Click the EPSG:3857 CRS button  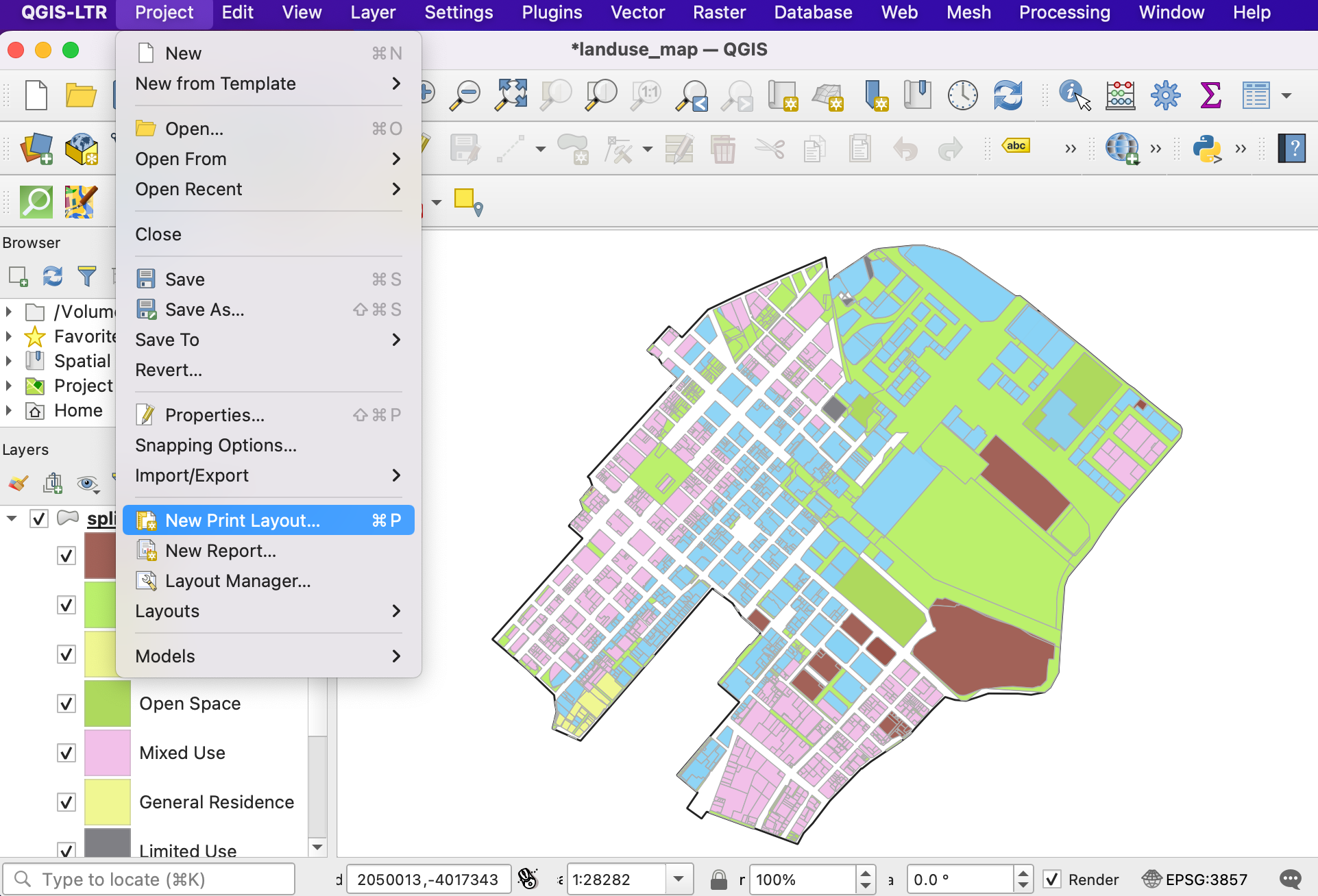[1195, 879]
